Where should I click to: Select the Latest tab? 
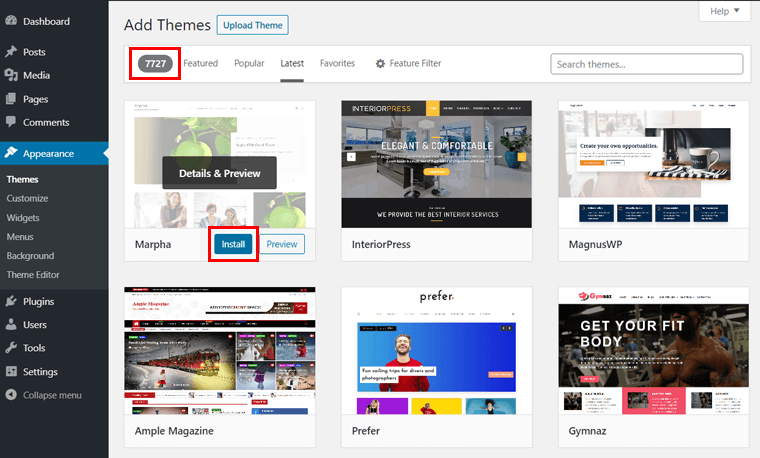tap(292, 63)
